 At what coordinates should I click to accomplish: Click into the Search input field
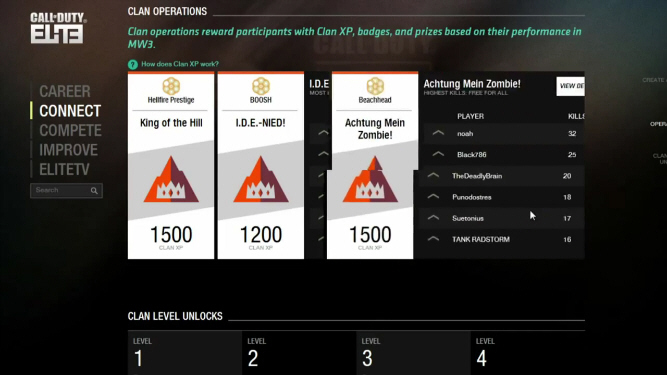click(62, 190)
